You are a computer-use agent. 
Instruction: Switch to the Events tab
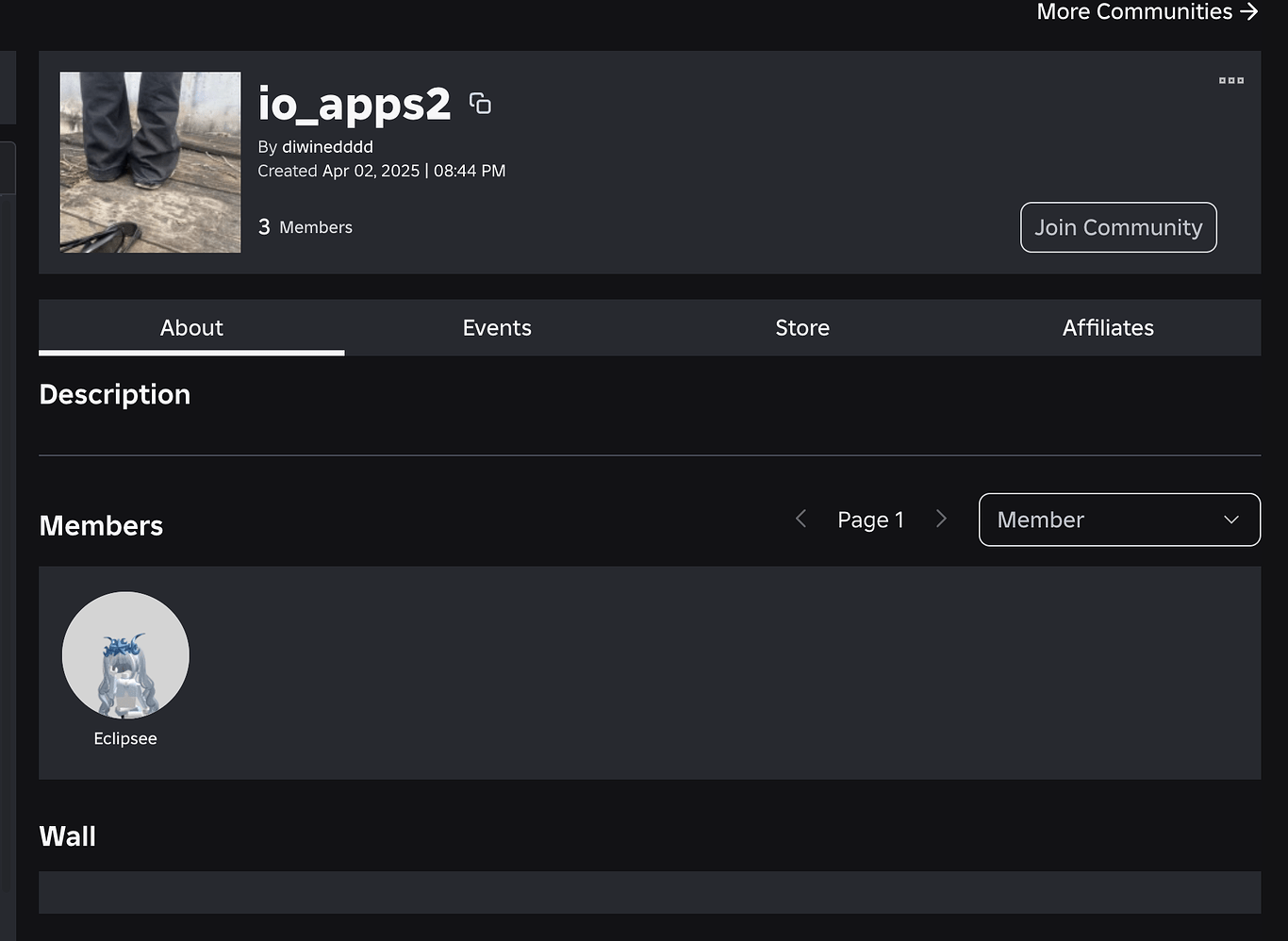pos(497,327)
